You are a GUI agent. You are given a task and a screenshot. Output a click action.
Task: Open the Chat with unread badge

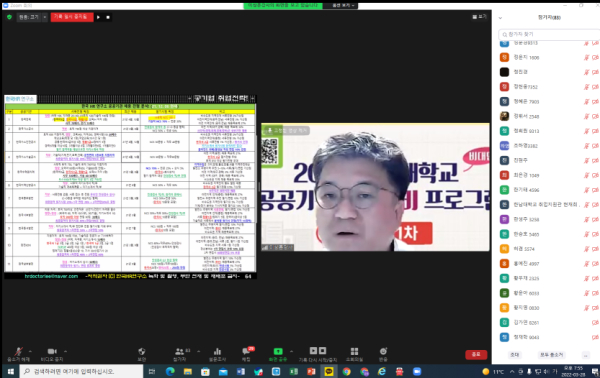click(x=246, y=354)
